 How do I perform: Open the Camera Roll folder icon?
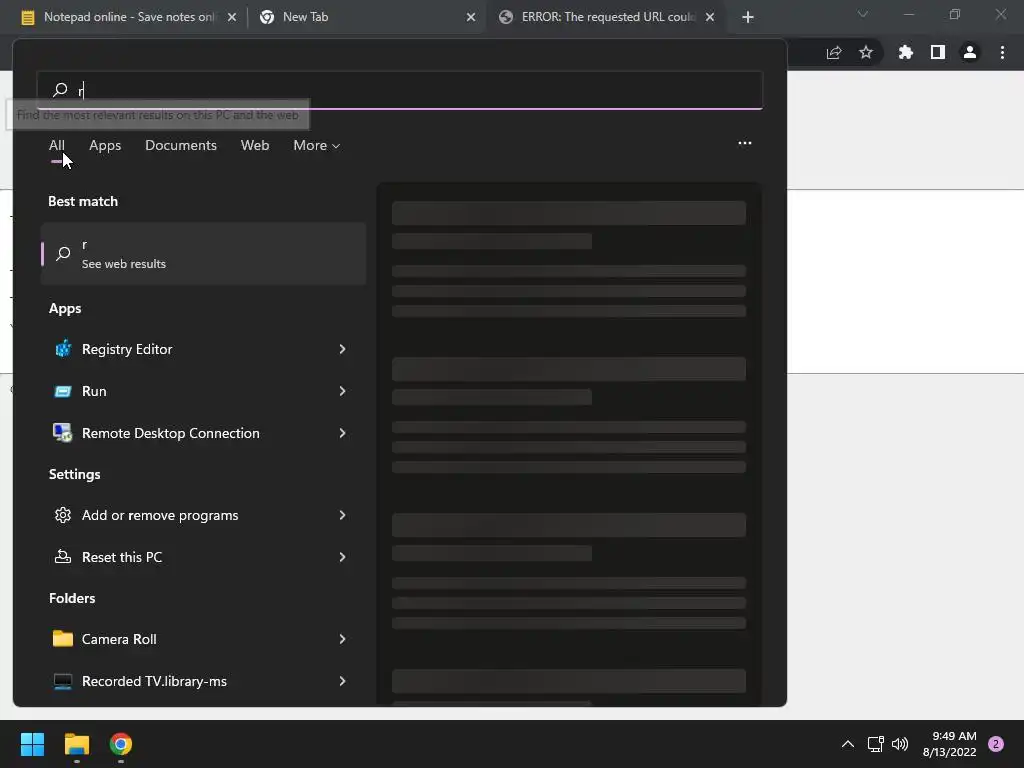[x=63, y=639]
